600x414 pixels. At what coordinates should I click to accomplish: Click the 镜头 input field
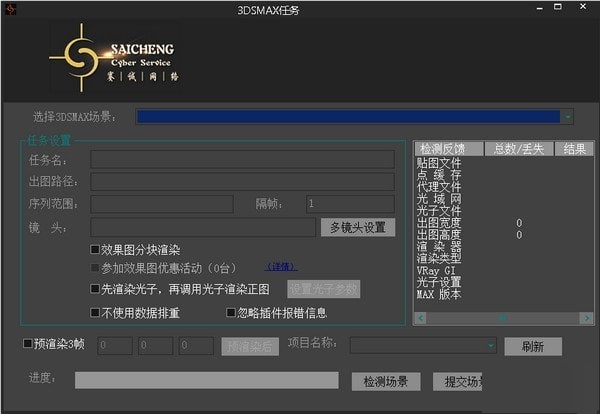pyautogui.click(x=203, y=228)
